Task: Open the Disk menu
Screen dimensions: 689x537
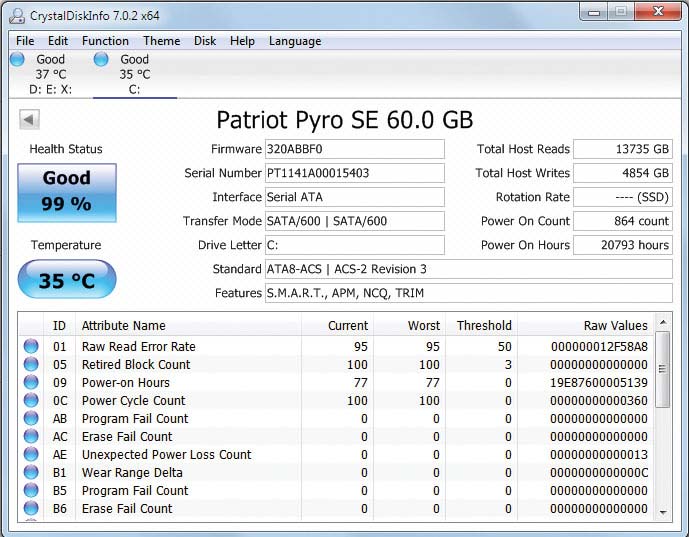Action: point(205,41)
